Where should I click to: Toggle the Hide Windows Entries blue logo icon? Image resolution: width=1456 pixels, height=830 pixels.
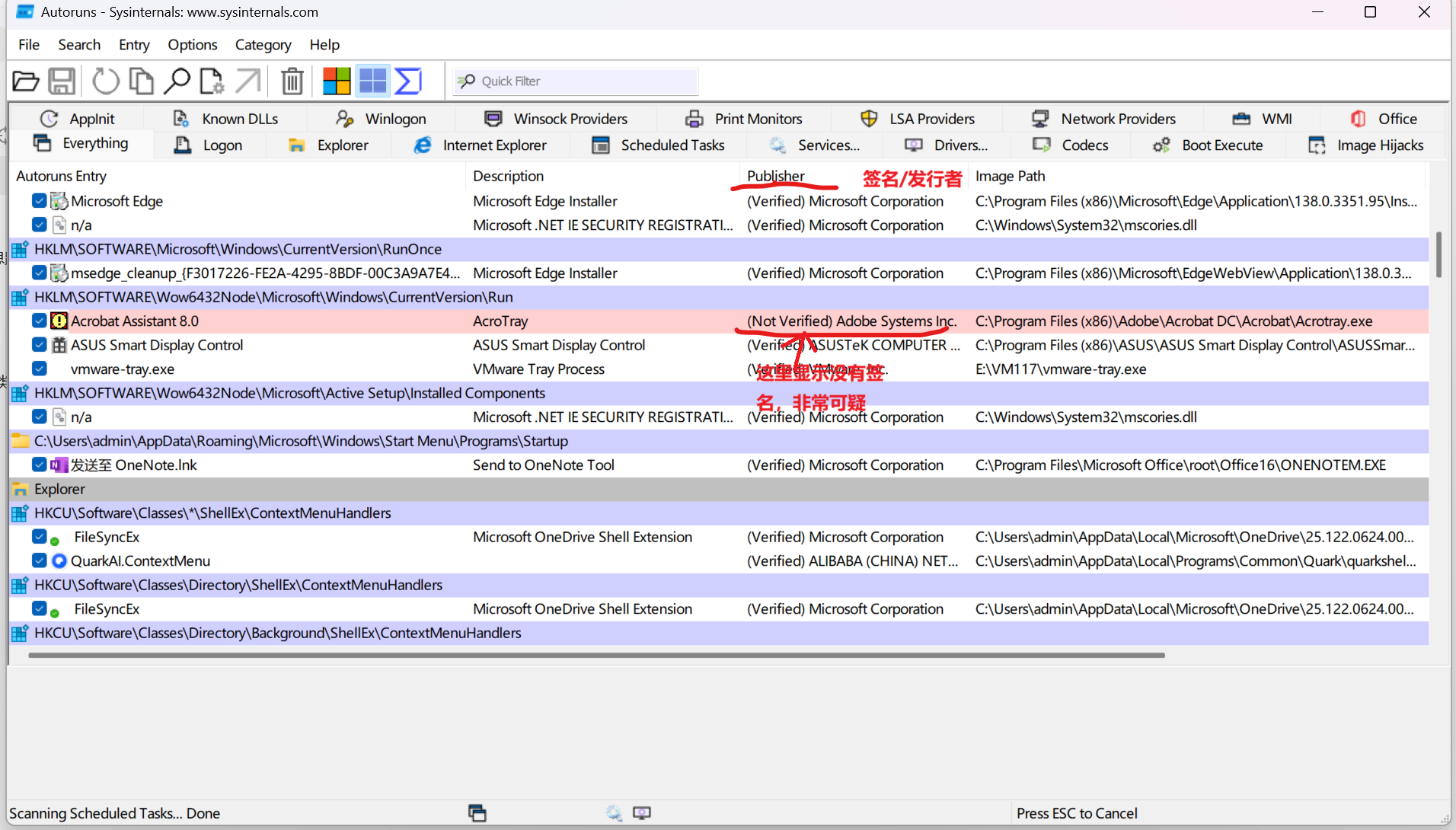373,81
